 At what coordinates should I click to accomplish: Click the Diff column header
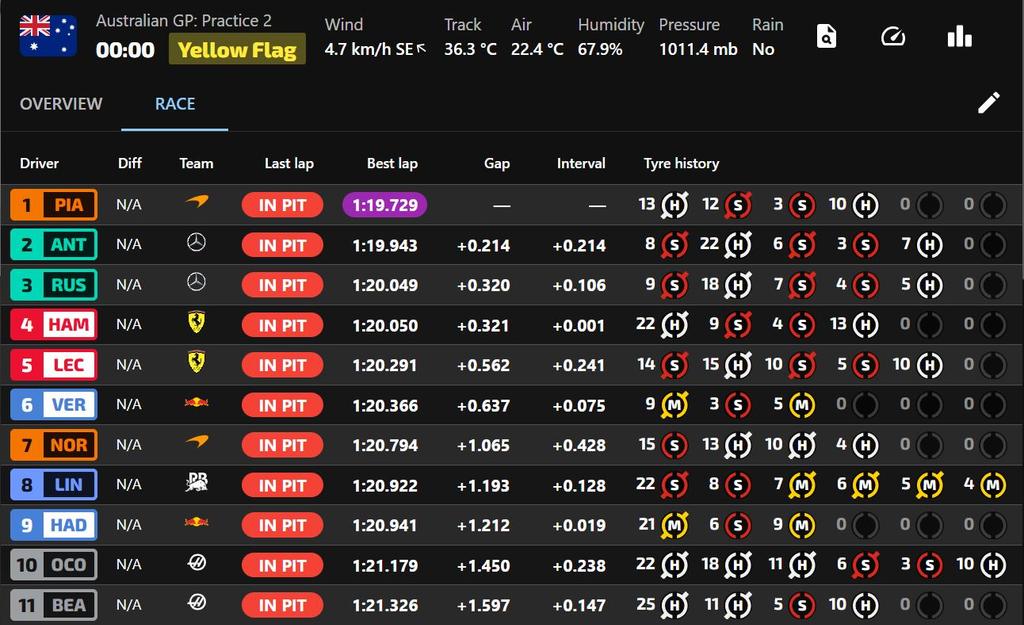pyautogui.click(x=130, y=163)
